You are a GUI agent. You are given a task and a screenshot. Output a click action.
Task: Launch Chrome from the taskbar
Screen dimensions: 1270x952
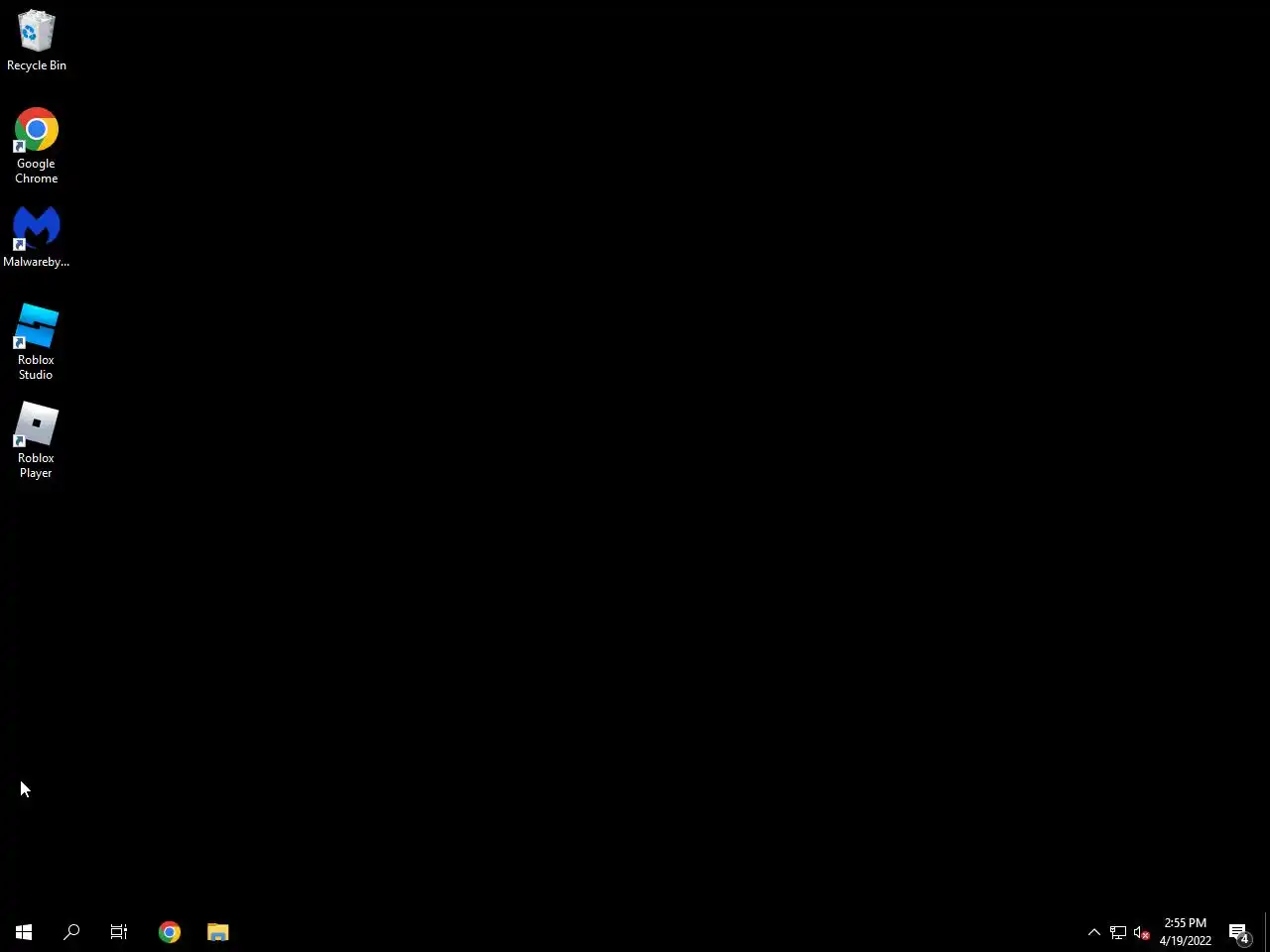pyautogui.click(x=170, y=932)
